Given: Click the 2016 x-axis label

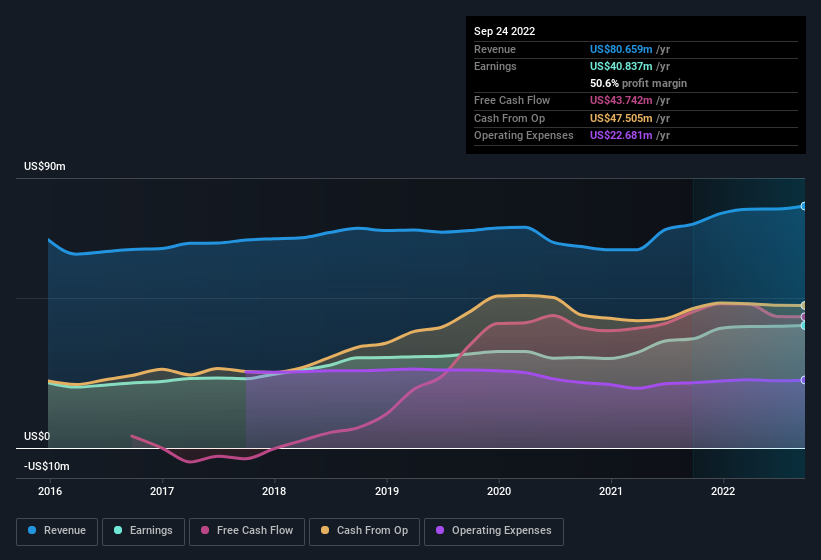Looking at the screenshot, I should point(50,491).
